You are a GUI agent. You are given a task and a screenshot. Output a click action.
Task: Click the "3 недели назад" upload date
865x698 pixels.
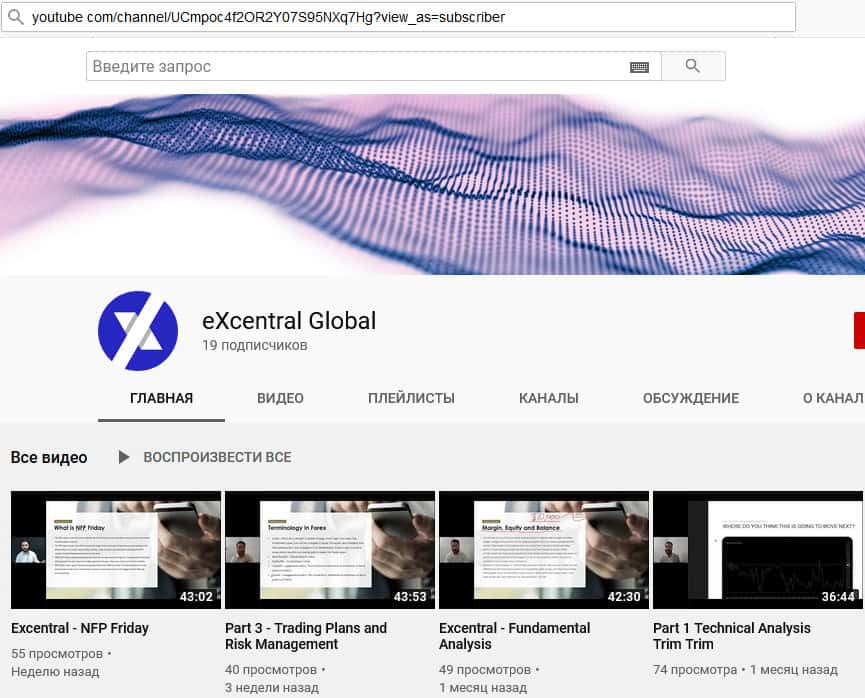pos(272,688)
